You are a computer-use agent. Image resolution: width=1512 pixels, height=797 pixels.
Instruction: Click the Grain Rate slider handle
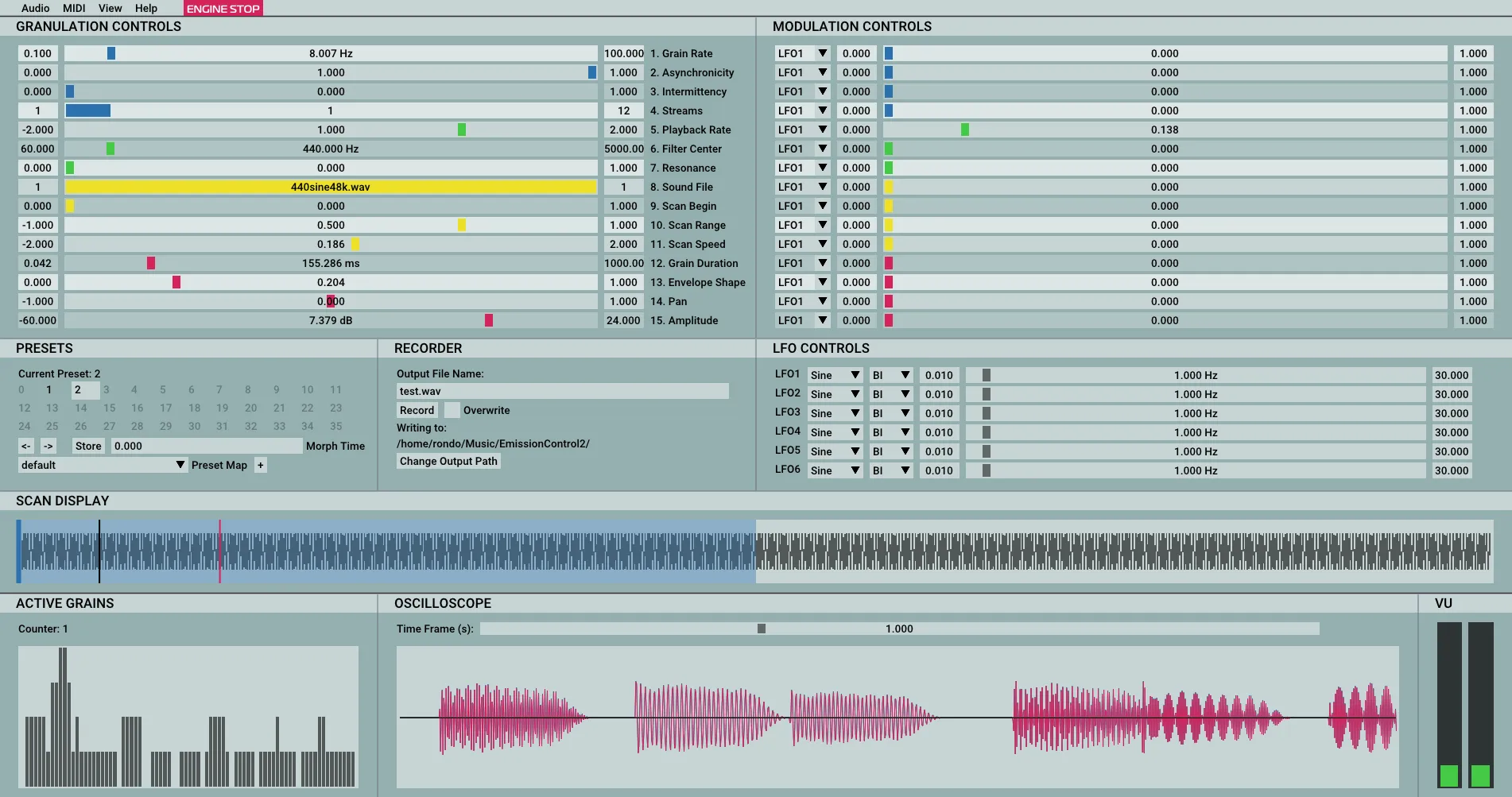pyautogui.click(x=111, y=53)
